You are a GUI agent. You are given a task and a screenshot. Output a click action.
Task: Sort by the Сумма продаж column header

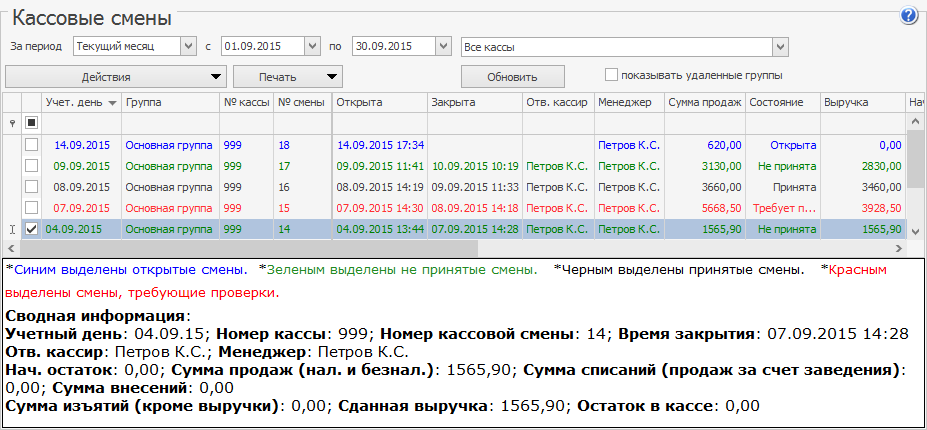pyautogui.click(x=704, y=103)
